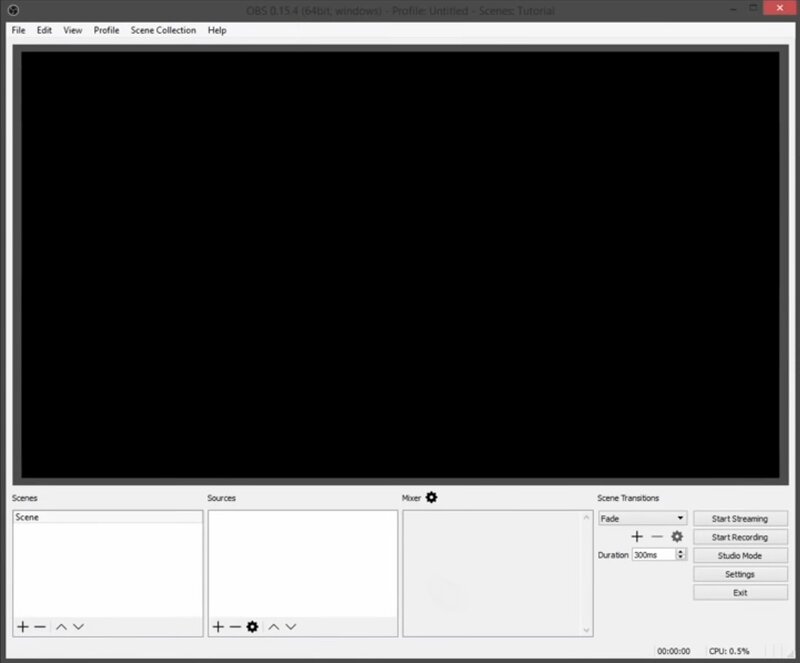Remove selected source with minus icon
Image resolution: width=800 pixels, height=663 pixels.
235,626
